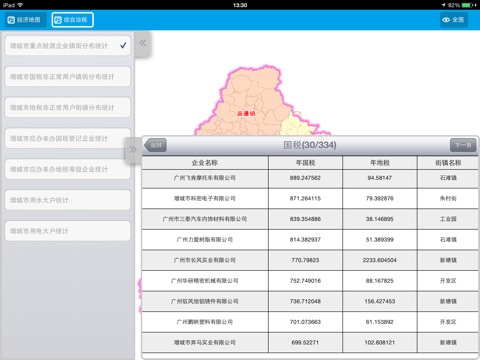Click the 派潭镇 label on the map
This screenshot has width=480, height=360.
tap(246, 114)
